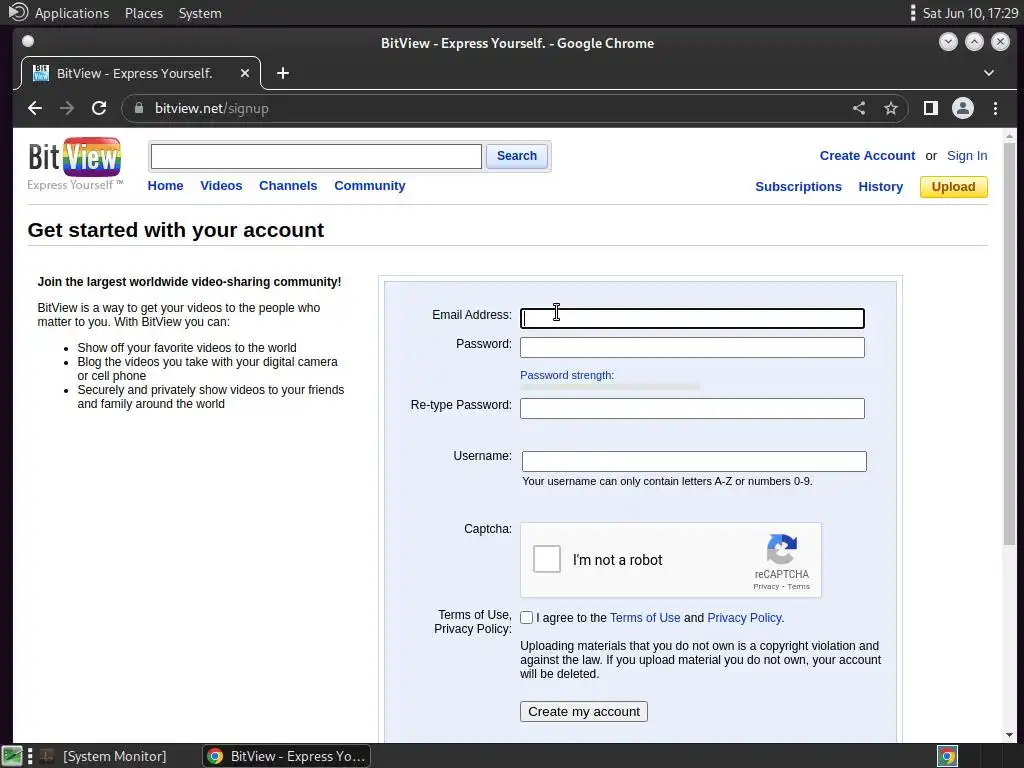
Task: Open a new tab with plus icon
Action: [283, 73]
